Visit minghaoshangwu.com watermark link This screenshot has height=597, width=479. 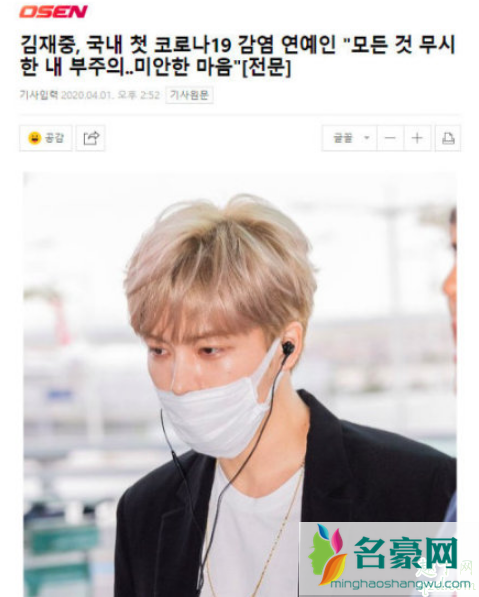pyautogui.click(x=400, y=583)
